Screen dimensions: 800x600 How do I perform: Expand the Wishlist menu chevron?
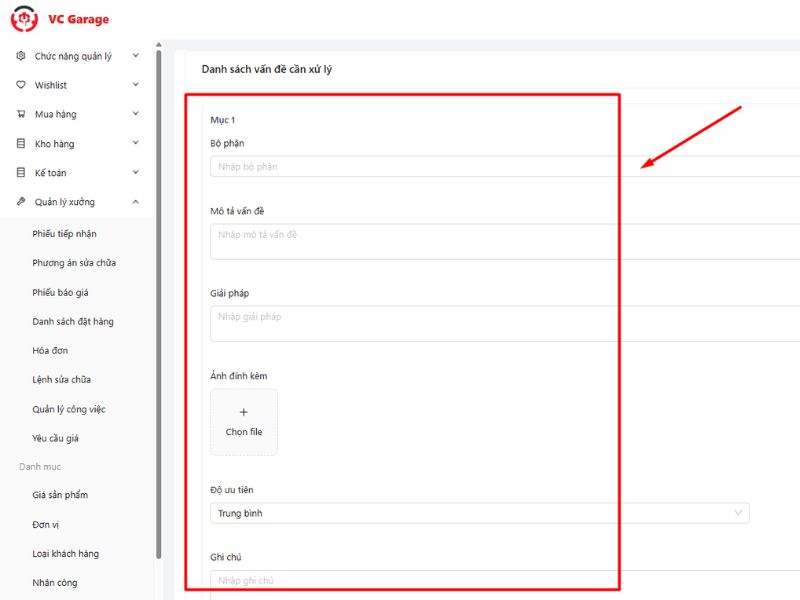click(136, 85)
